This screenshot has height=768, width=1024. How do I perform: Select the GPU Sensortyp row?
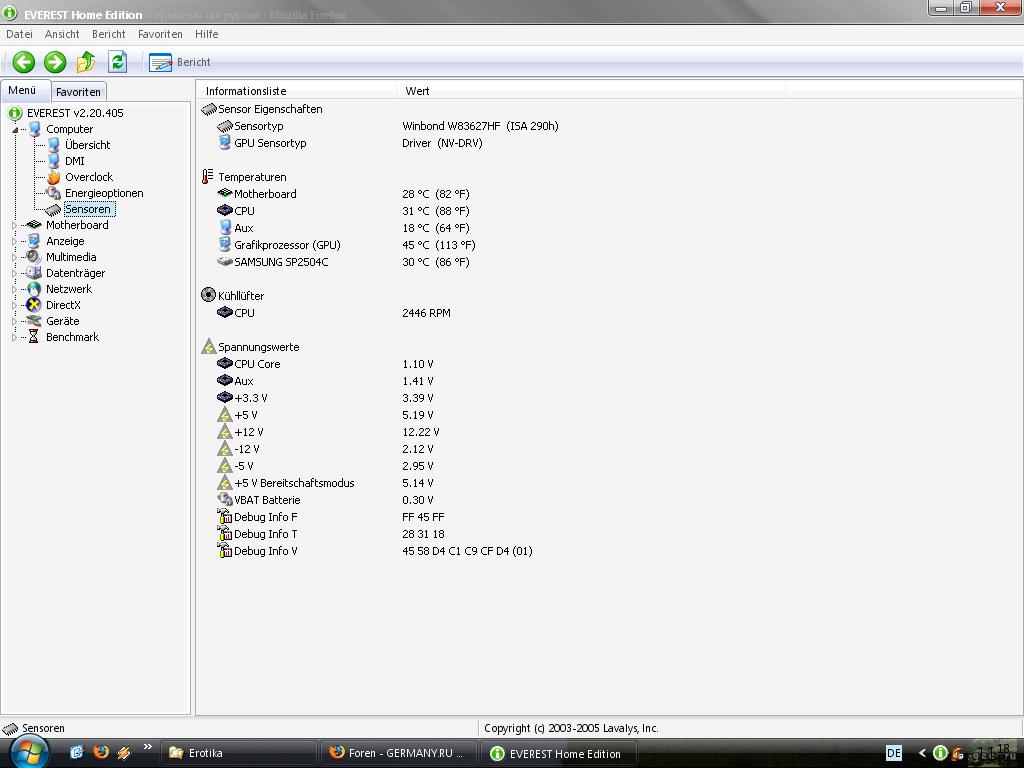[x=349, y=143]
